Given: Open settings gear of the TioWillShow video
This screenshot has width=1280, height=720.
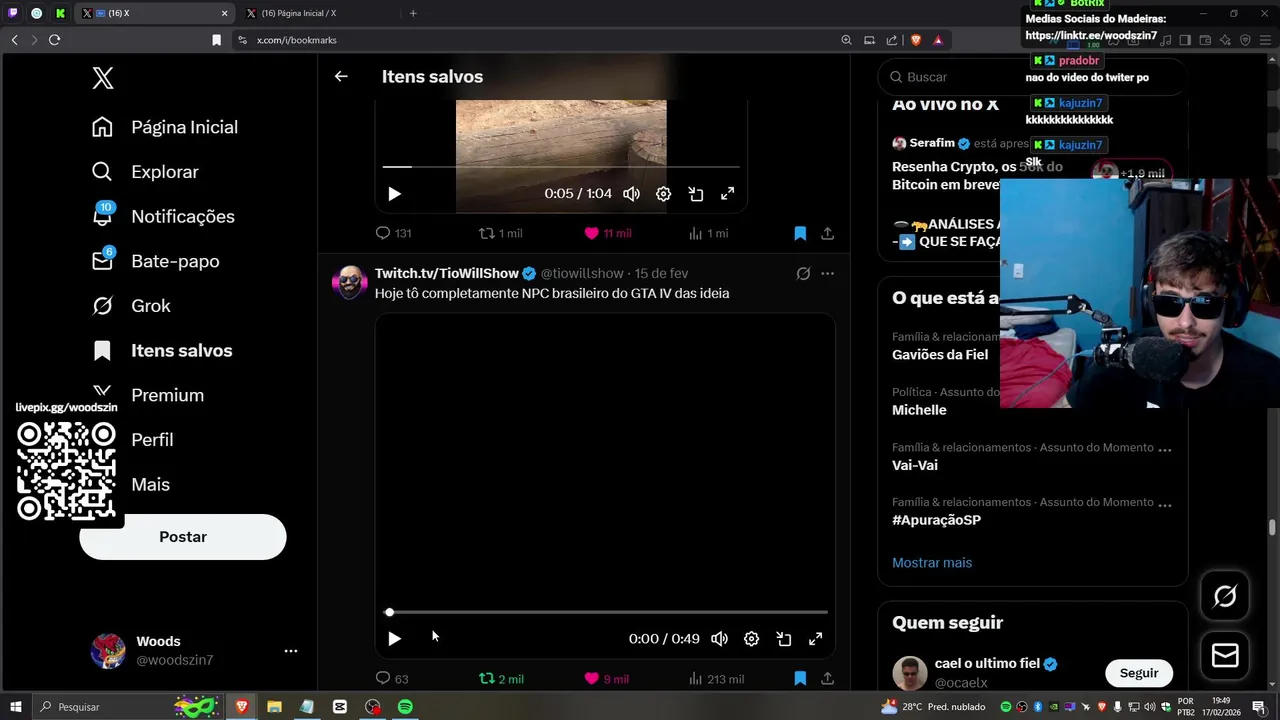Looking at the screenshot, I should [751, 639].
